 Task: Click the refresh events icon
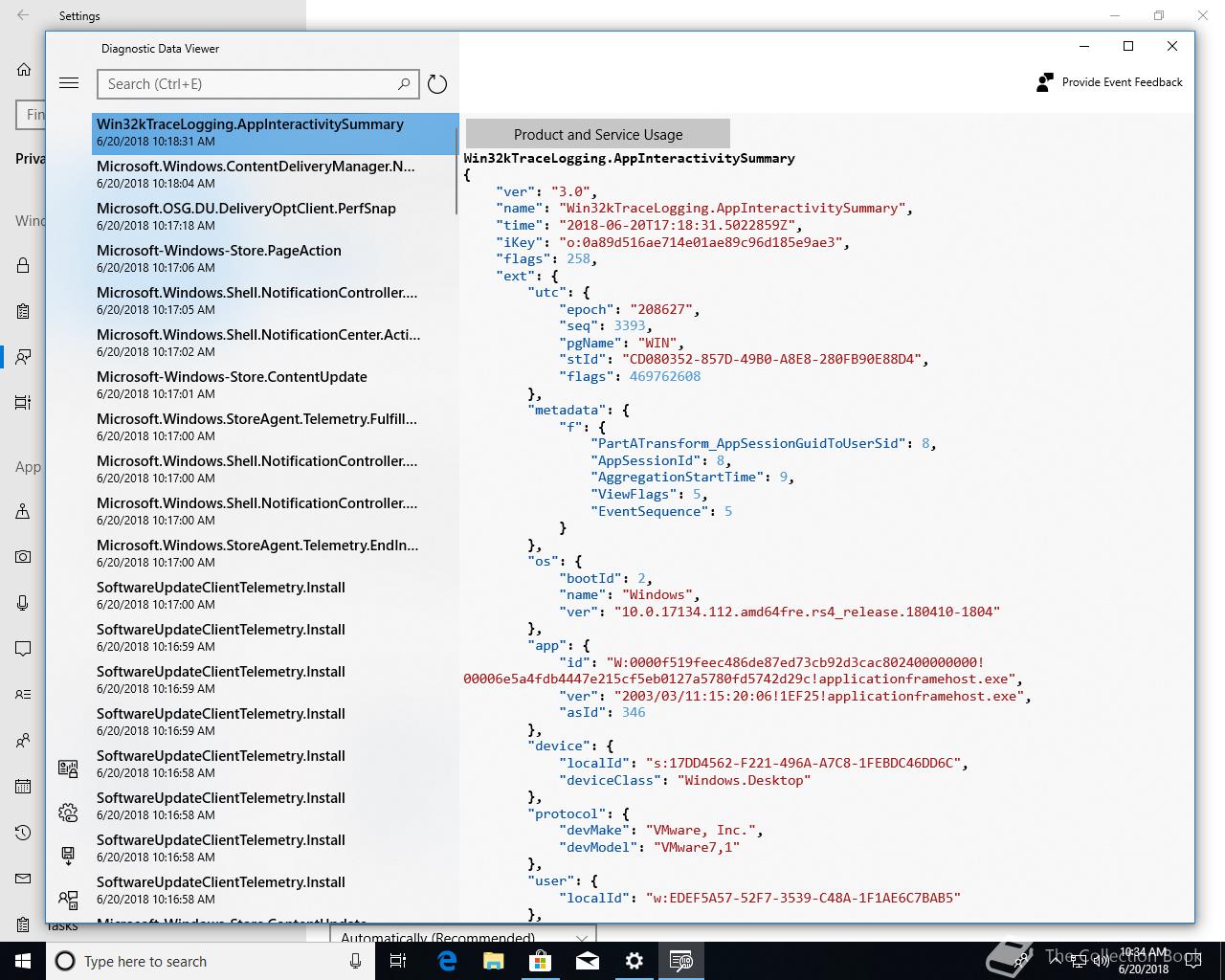pyautogui.click(x=437, y=84)
